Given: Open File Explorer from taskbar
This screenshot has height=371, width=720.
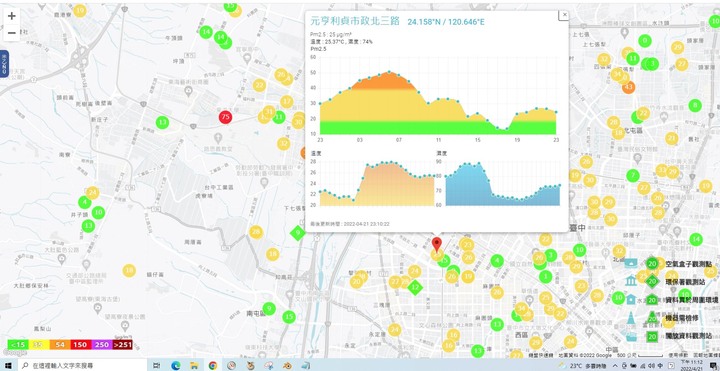Looking at the screenshot, I should [x=194, y=365].
